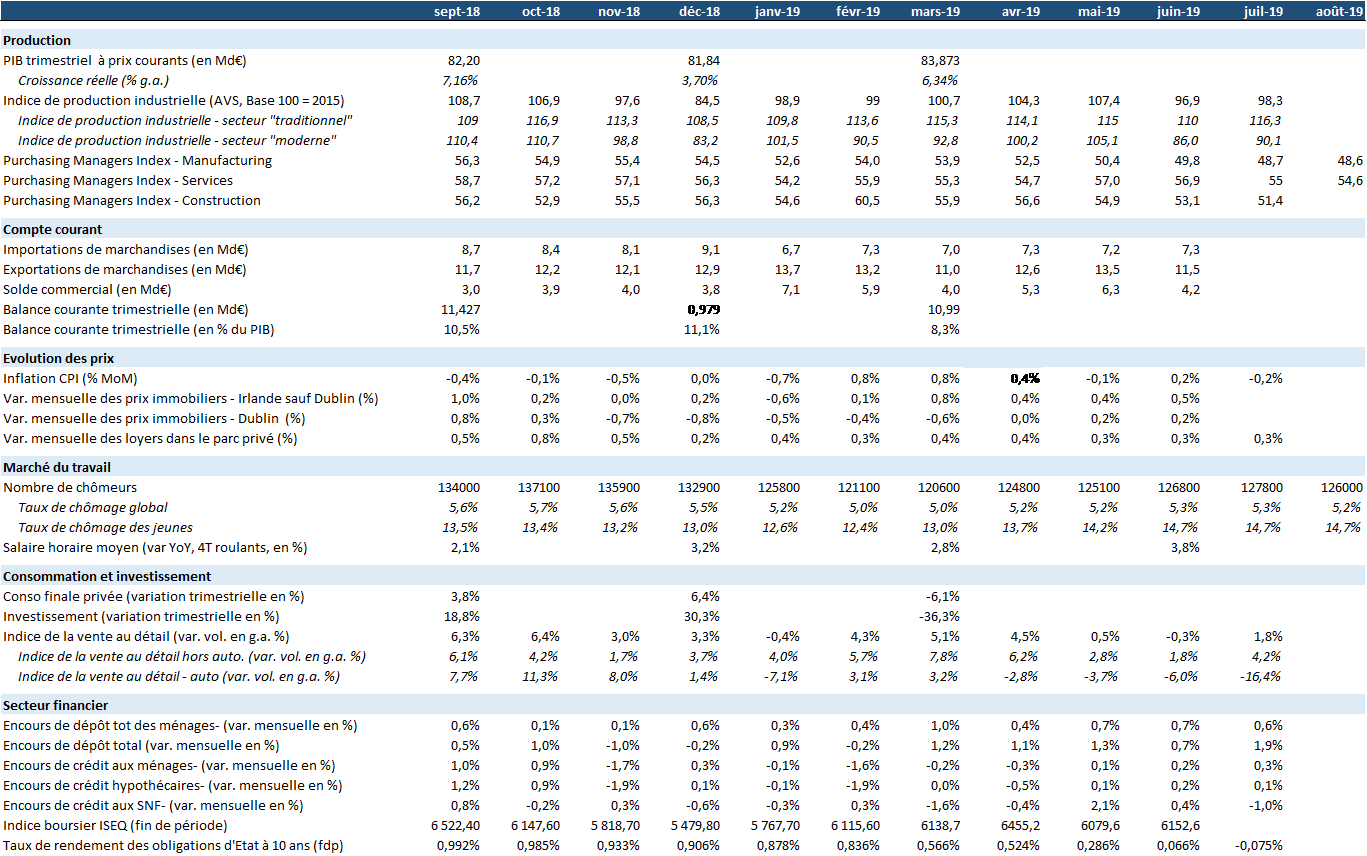Click Manufacturing PMI value 48,6
Viewport: 1367px width, 856px height.
1350,161
